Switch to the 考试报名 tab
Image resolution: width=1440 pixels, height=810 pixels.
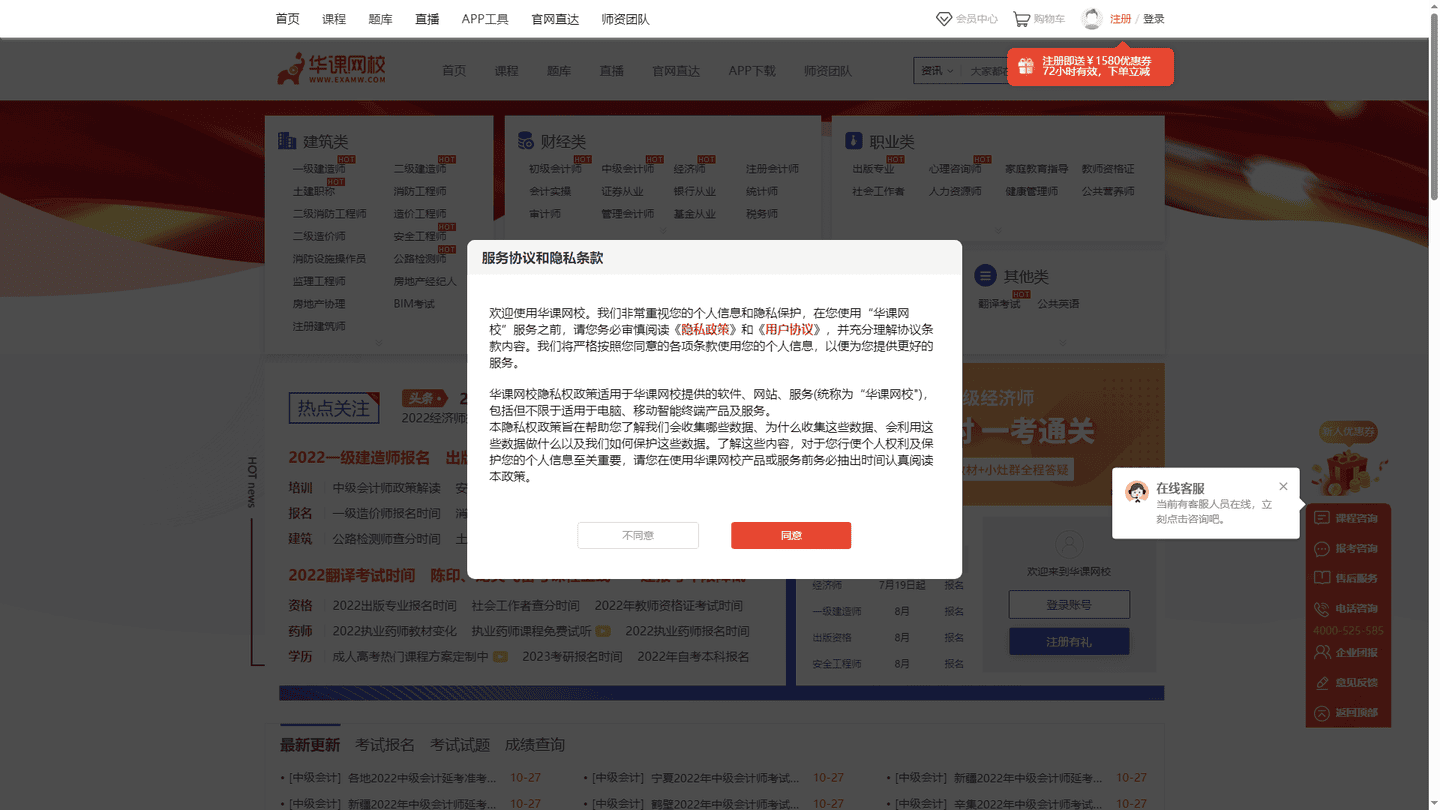385,745
